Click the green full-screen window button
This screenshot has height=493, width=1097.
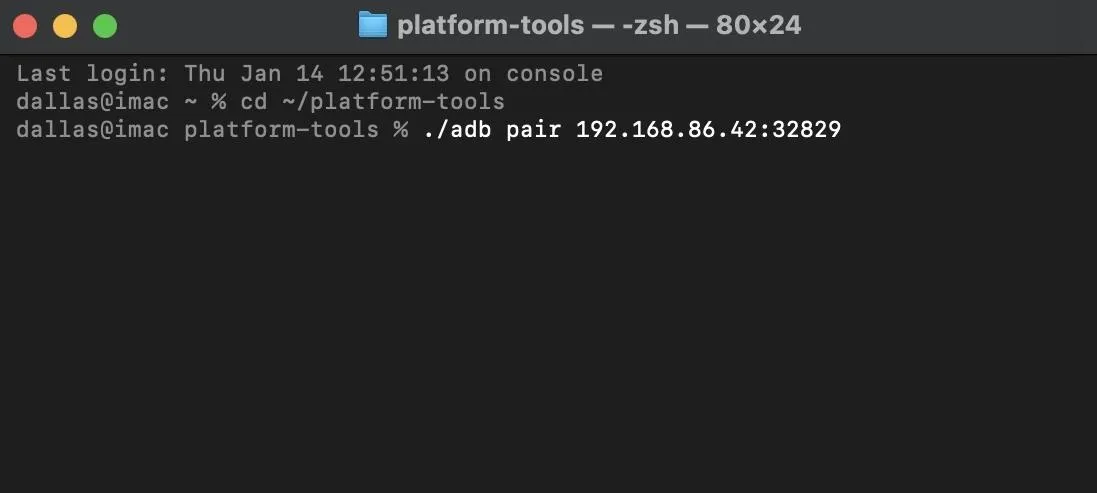click(x=106, y=27)
